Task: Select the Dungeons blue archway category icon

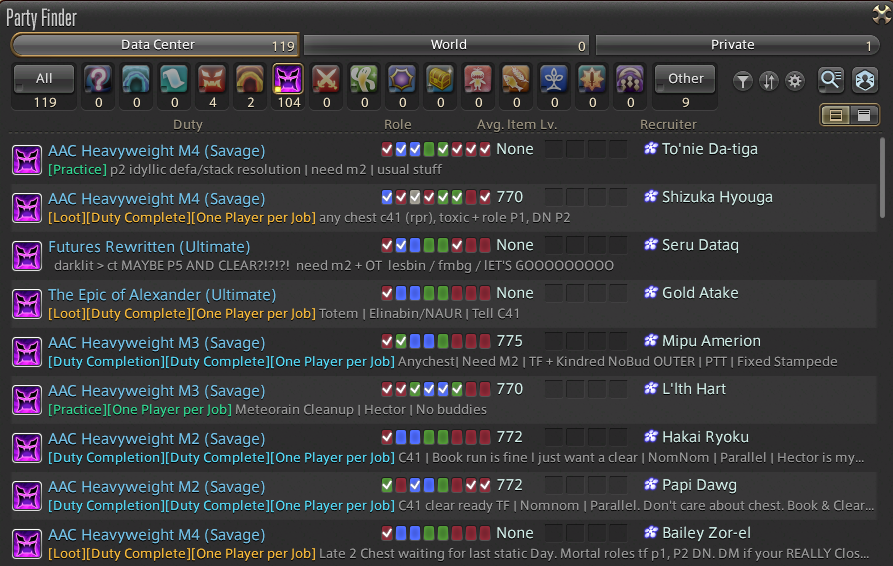Action: pos(136,79)
